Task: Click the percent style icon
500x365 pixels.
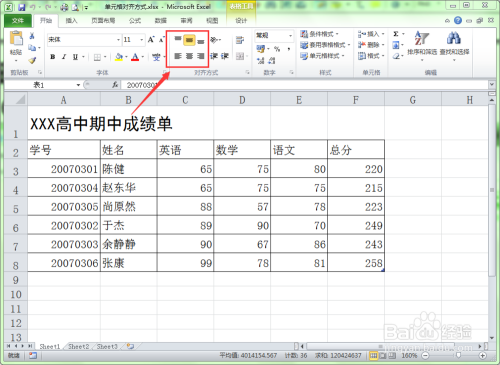Action: [277, 49]
